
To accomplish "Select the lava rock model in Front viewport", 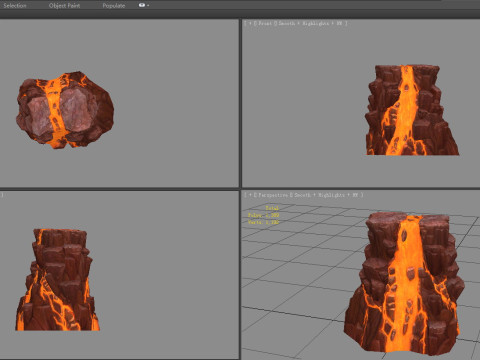I will click(412, 110).
